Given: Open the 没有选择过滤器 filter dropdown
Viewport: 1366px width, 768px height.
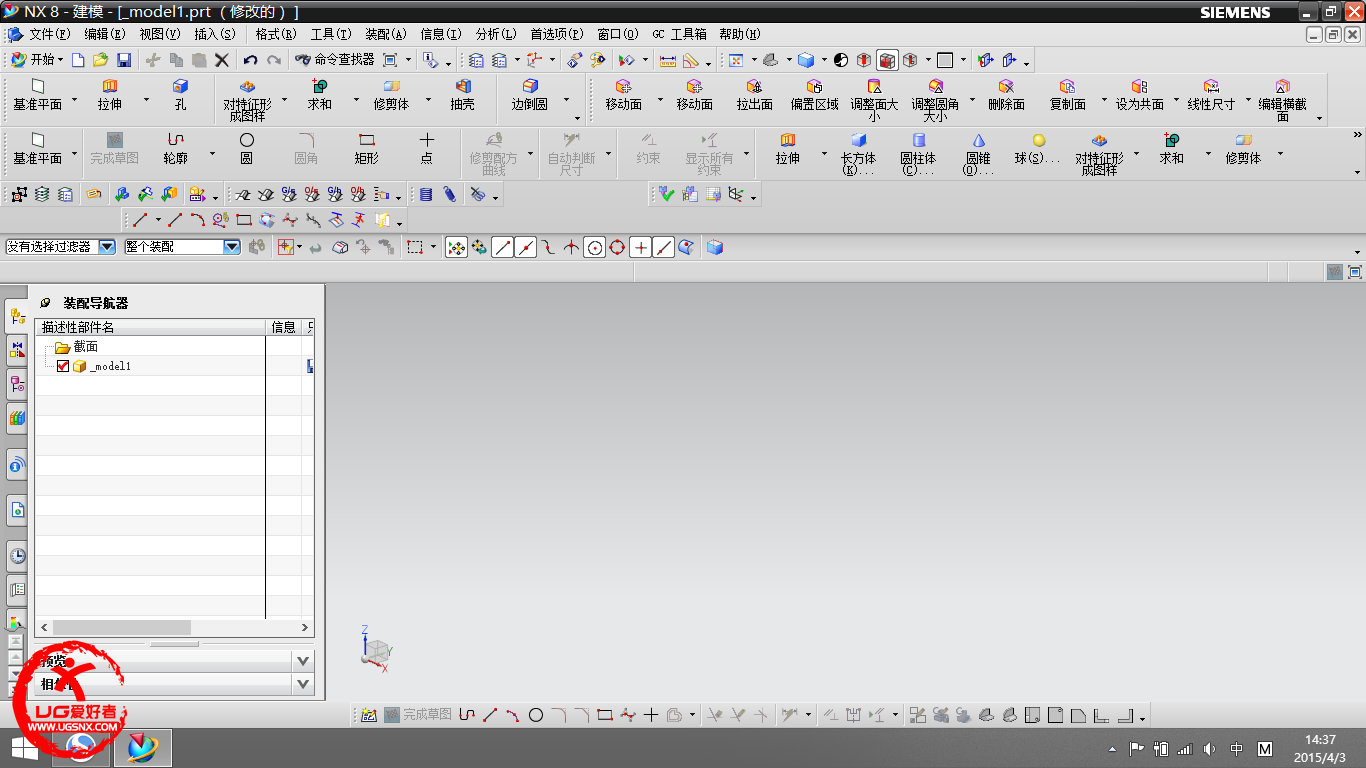Looking at the screenshot, I should 107,247.
